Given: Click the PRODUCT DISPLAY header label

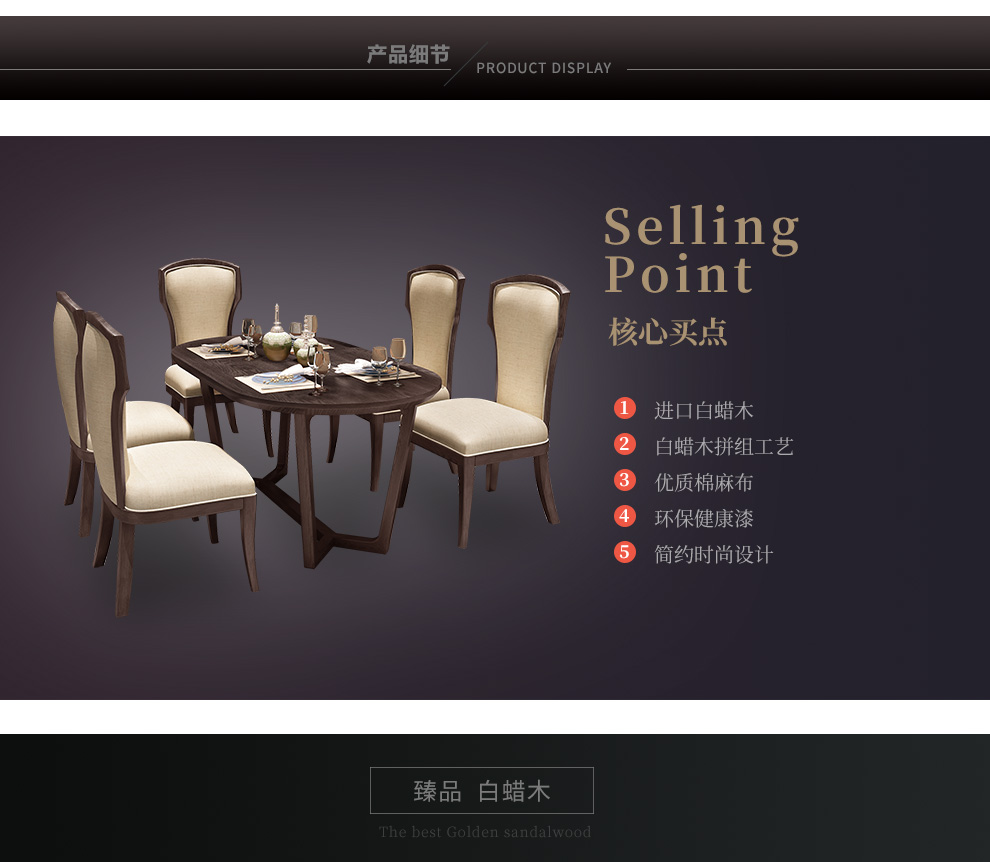Looking at the screenshot, I should click(544, 68).
